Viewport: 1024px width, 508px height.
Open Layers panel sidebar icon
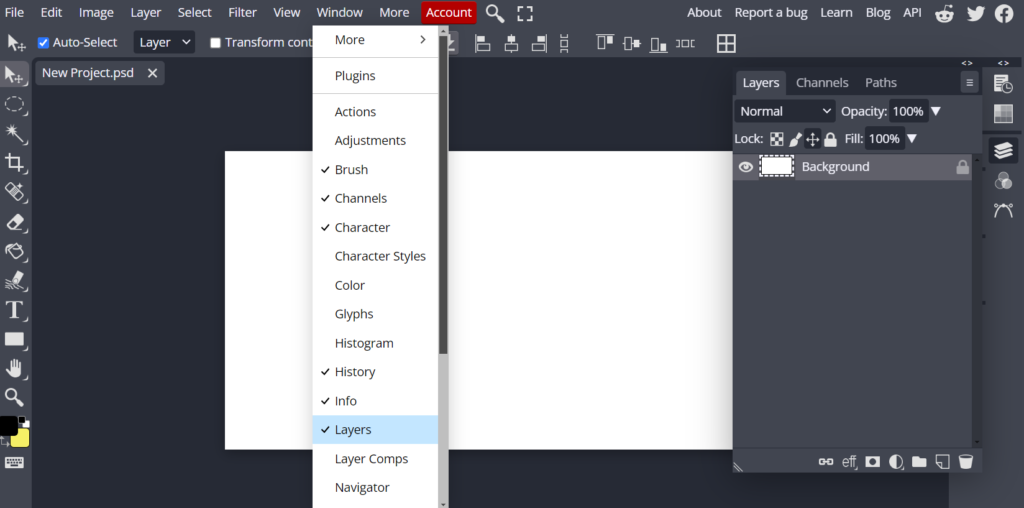[1003, 150]
